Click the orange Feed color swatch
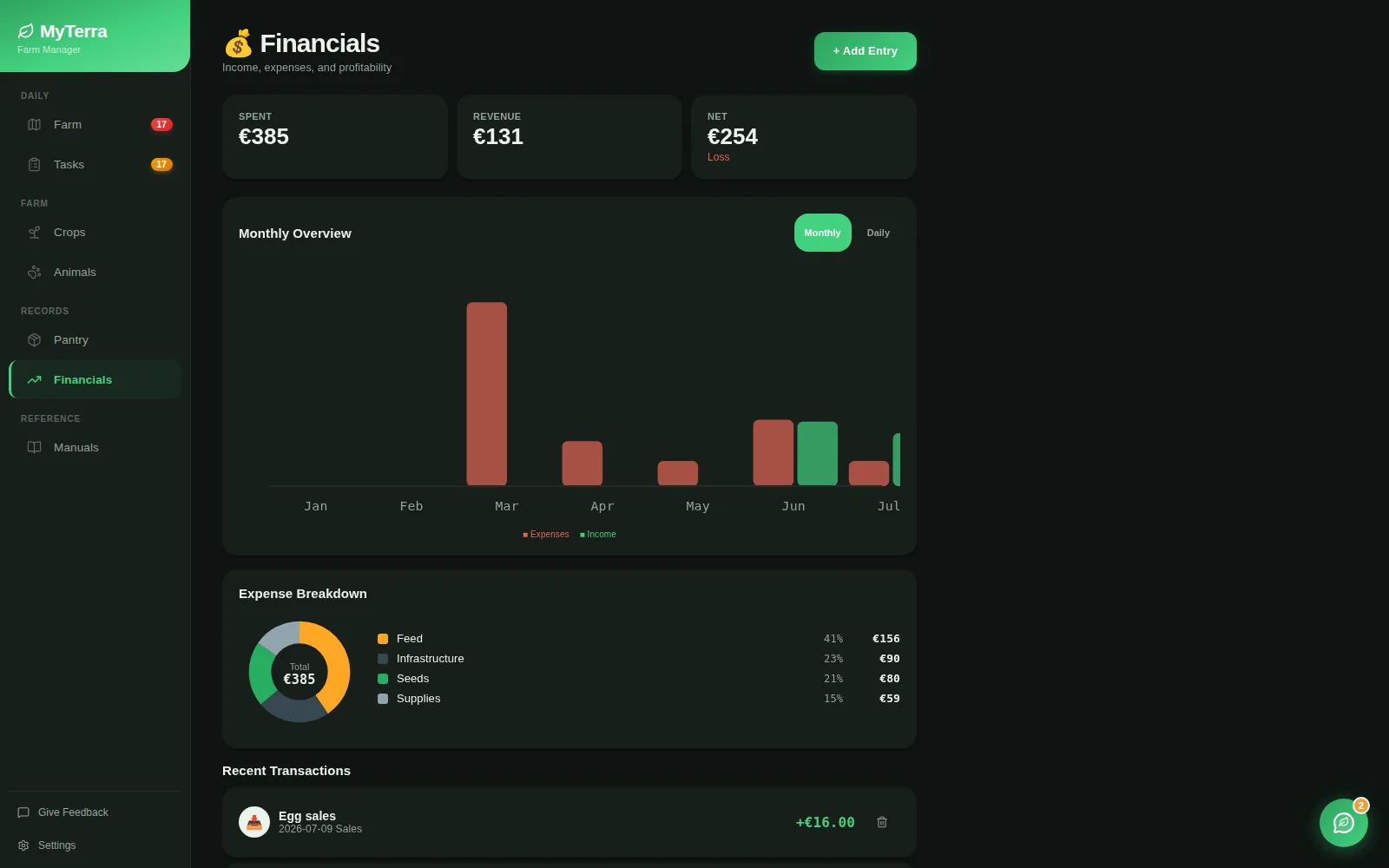The image size is (1389, 868). click(383, 639)
